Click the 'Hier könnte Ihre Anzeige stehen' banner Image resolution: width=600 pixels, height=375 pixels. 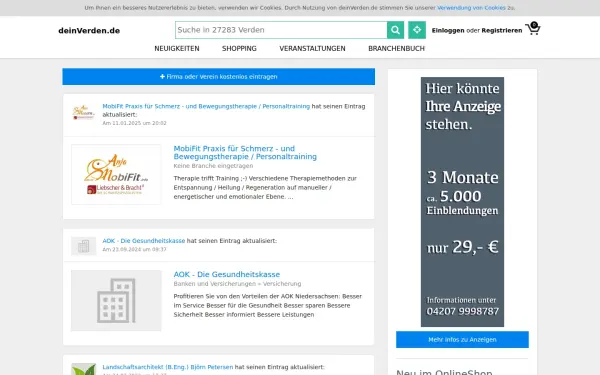pos(462,202)
